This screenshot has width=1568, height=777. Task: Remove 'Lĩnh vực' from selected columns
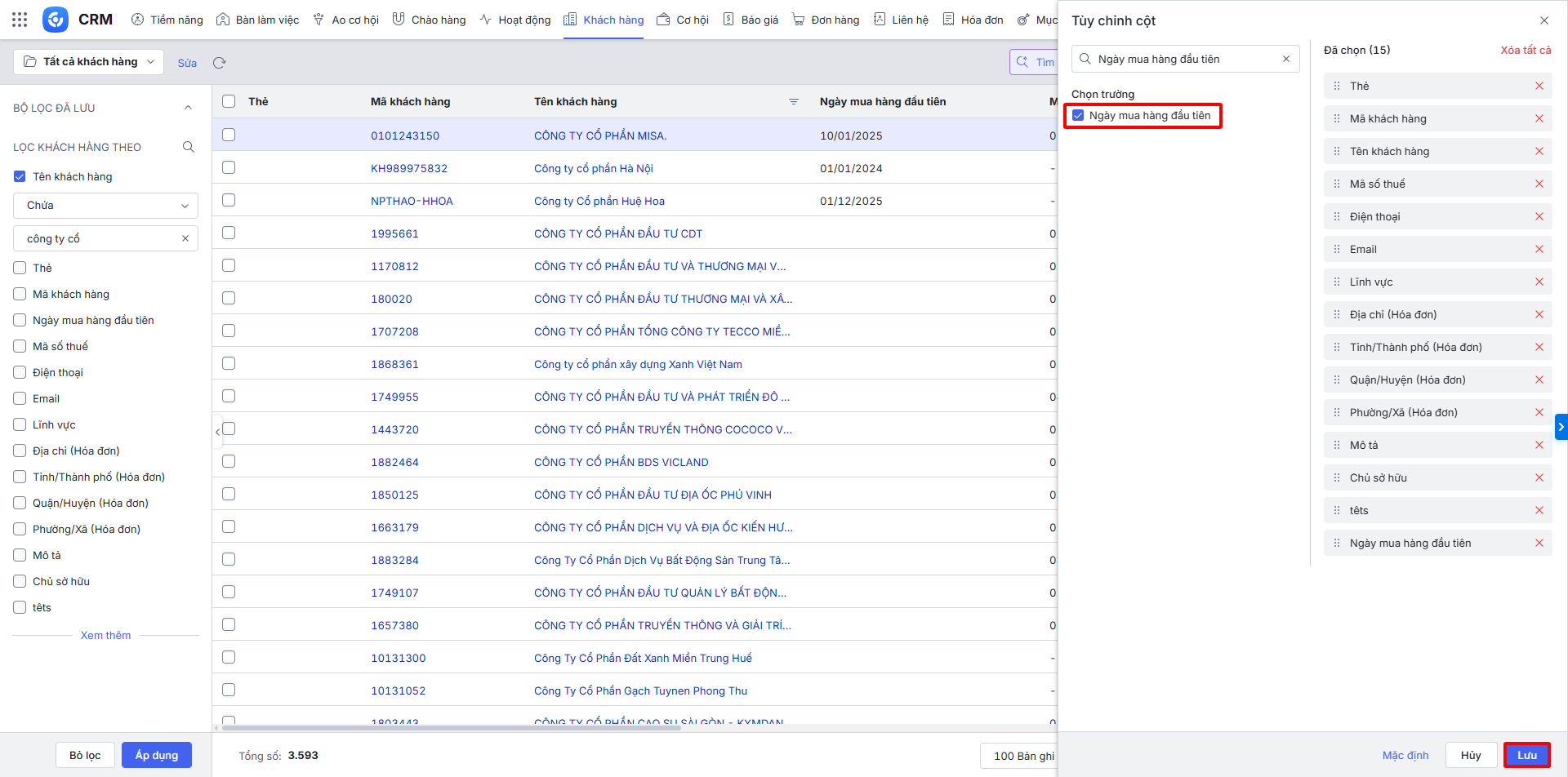point(1539,282)
